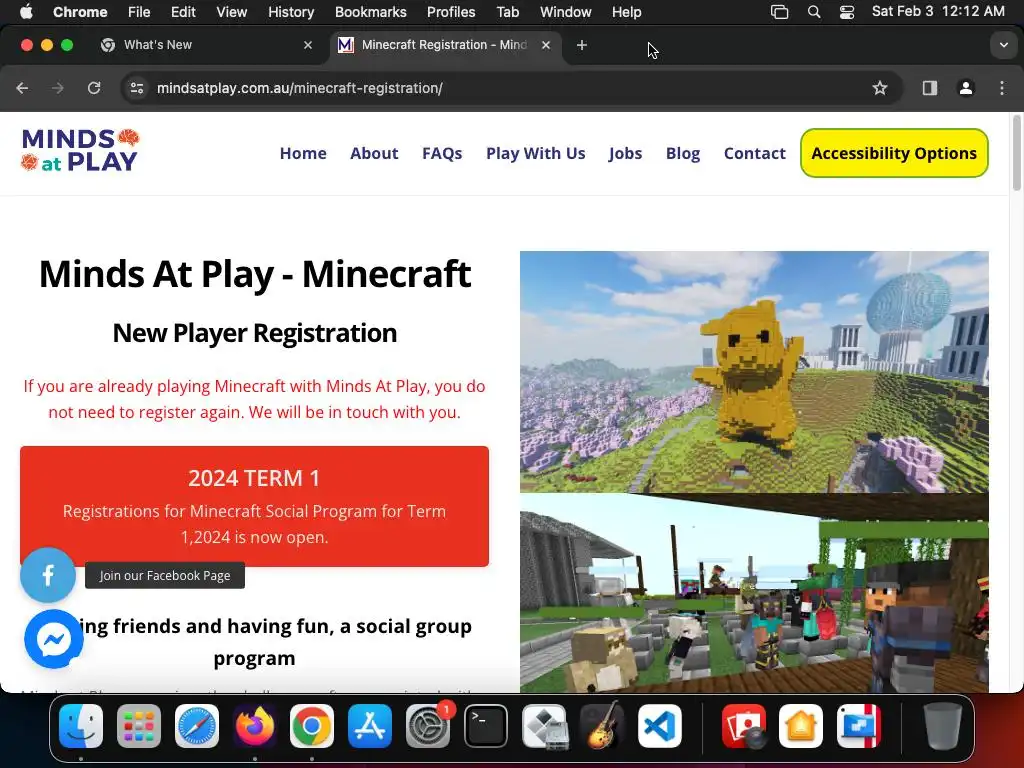The image size is (1024, 768).
Task: Open Spotlight search in menu bar
Action: pos(814,12)
